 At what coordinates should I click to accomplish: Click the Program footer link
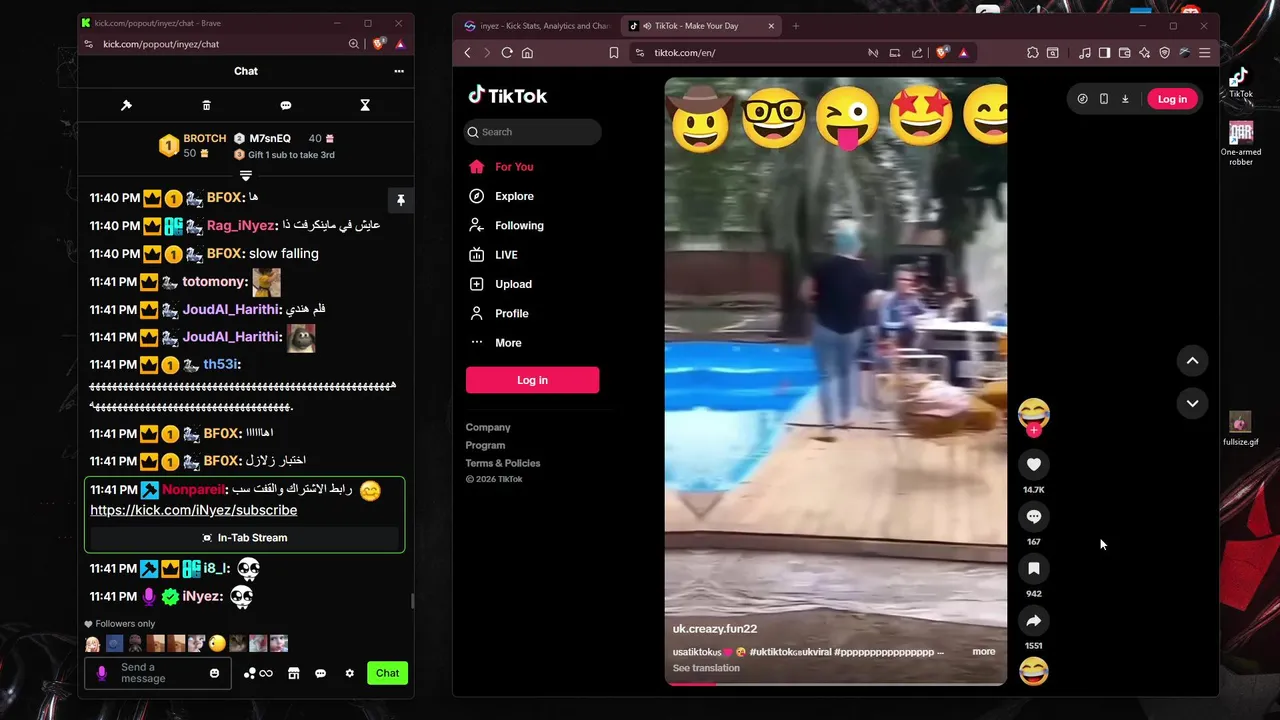485,445
